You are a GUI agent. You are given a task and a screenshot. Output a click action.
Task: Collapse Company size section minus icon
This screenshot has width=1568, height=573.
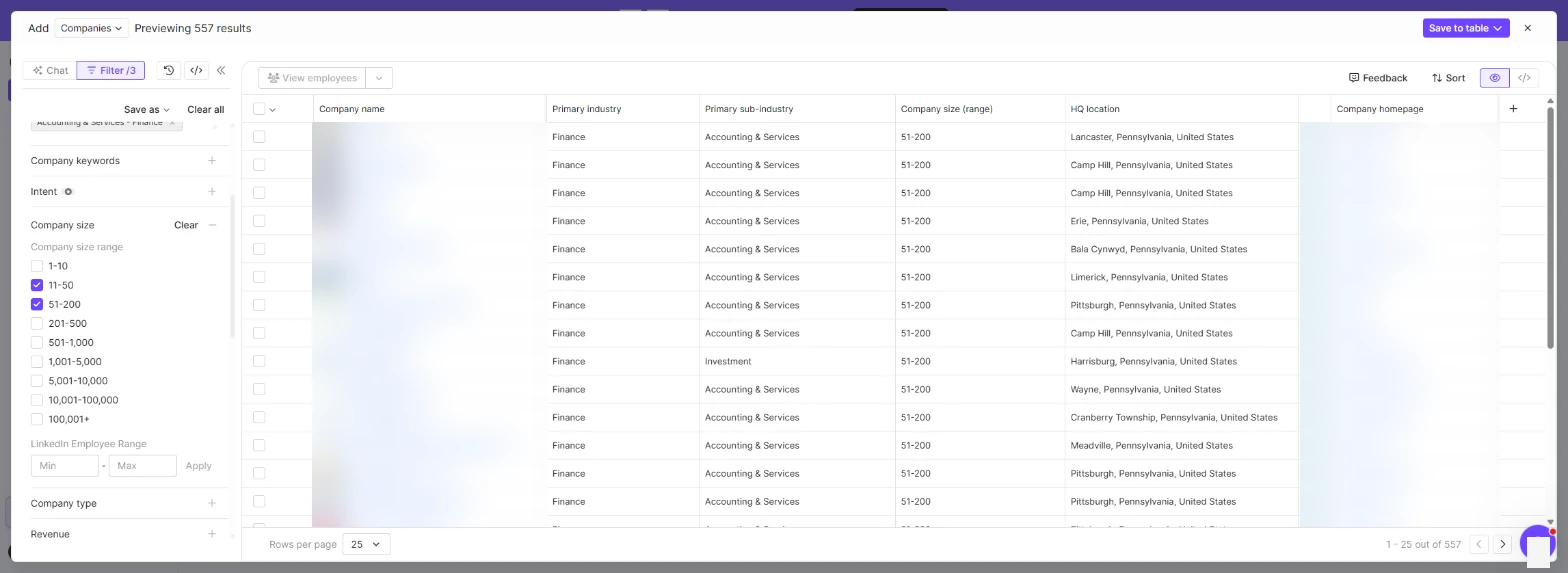pyautogui.click(x=212, y=225)
